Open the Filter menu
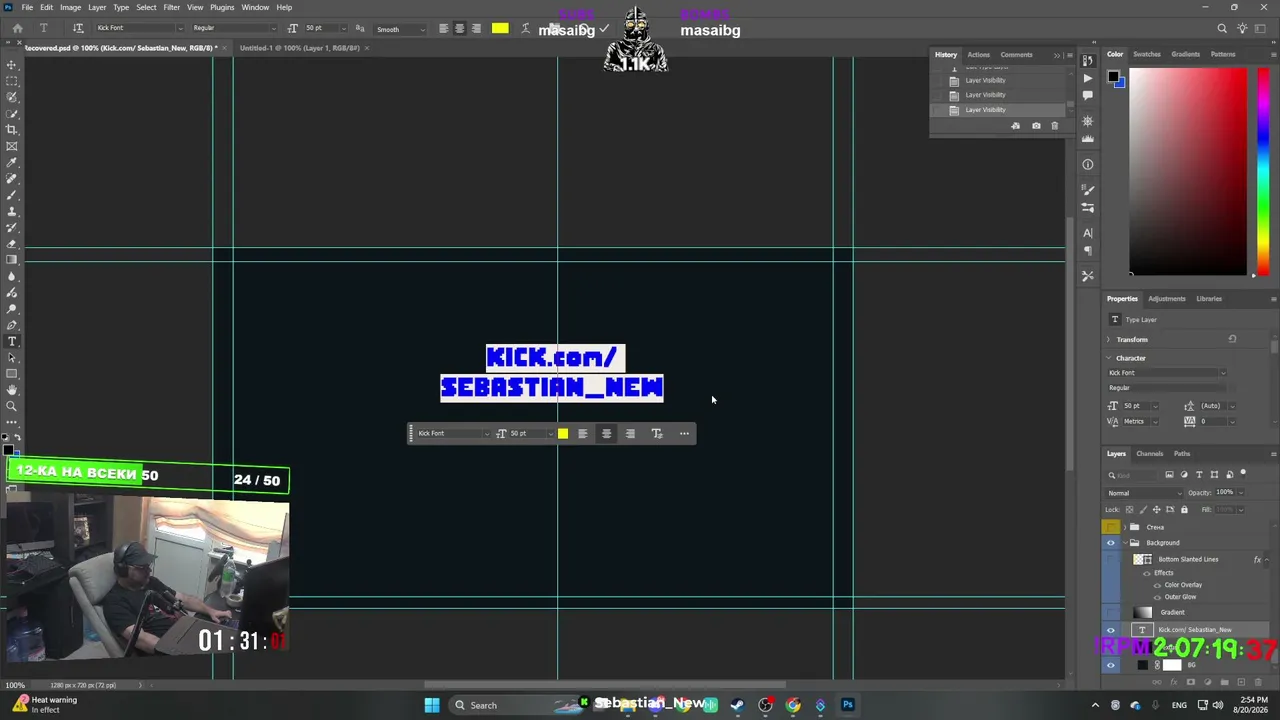Image resolution: width=1280 pixels, height=720 pixels. (171, 7)
